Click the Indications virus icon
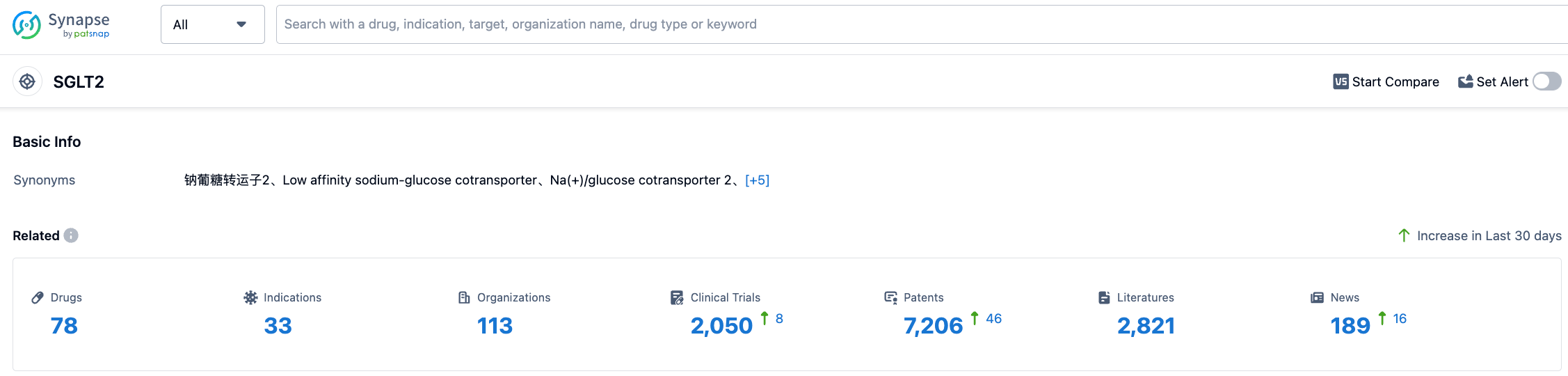Viewport: 1568px width, 376px height. (x=250, y=297)
